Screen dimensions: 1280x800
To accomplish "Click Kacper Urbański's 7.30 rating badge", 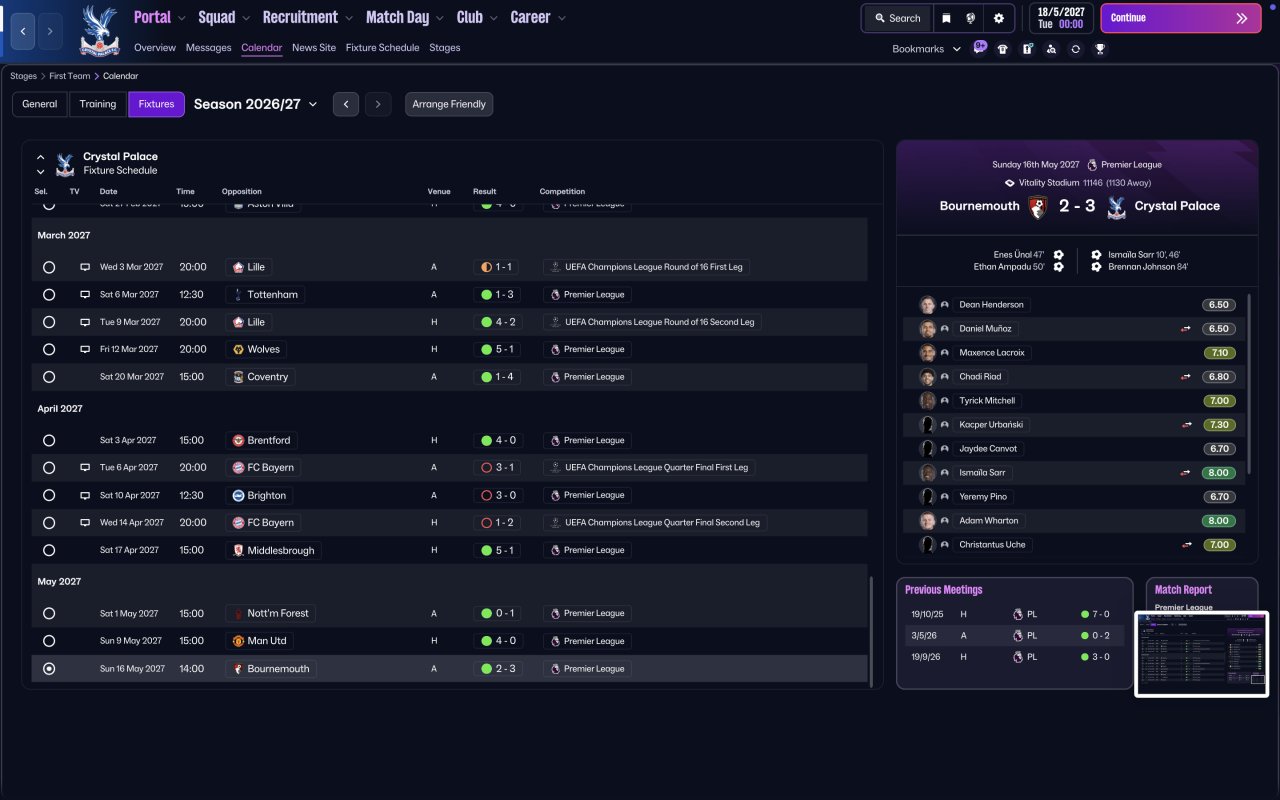I will tap(1219, 425).
